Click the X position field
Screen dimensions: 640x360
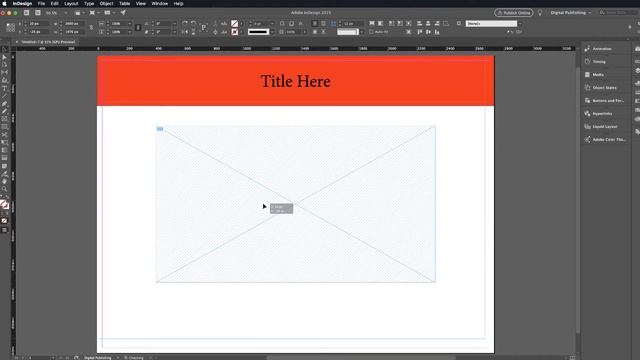click(39, 24)
